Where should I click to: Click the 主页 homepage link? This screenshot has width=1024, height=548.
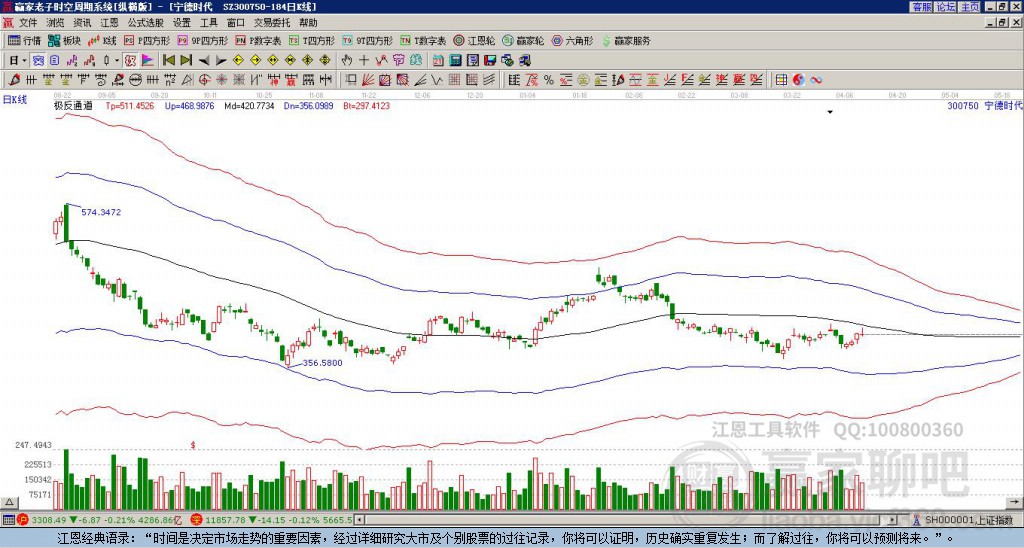coord(970,7)
